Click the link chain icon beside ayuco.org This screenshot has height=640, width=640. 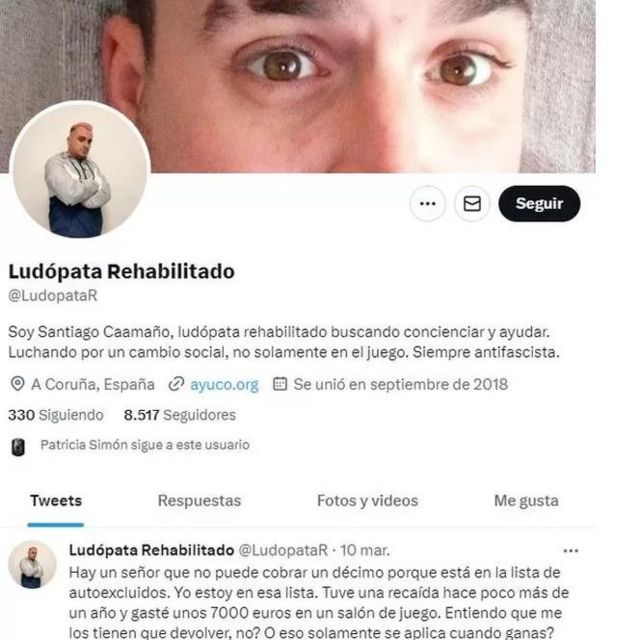[x=176, y=384]
